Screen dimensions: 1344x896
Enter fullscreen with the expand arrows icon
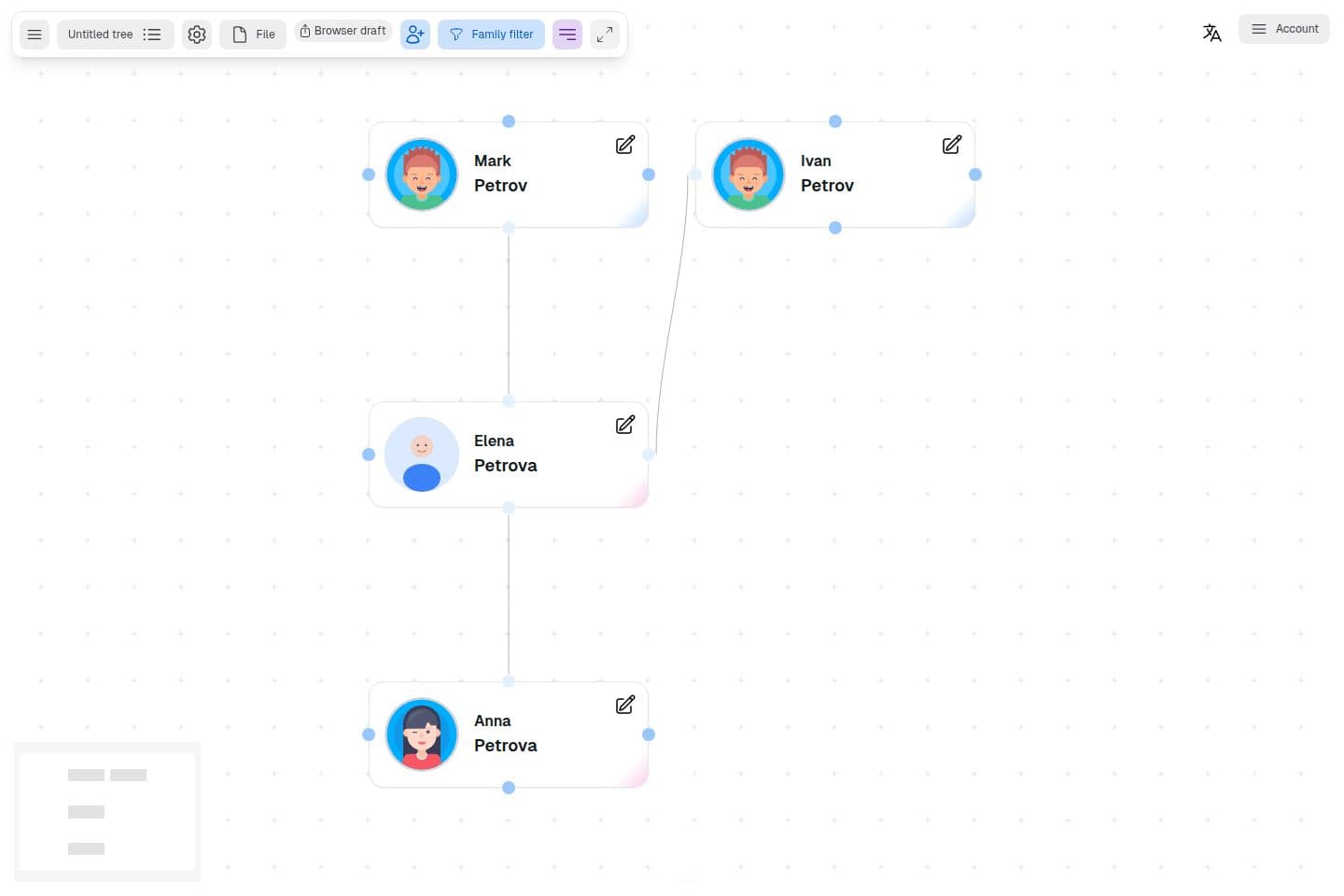click(x=605, y=35)
